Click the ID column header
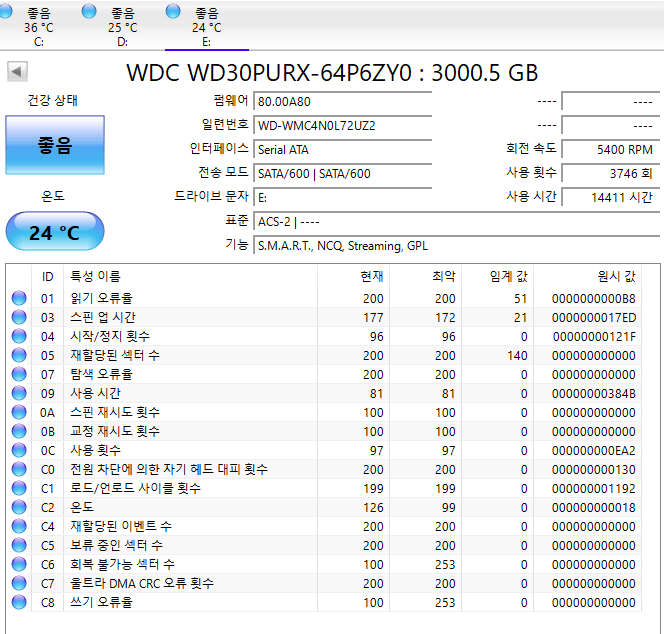This screenshot has height=634, width=664. pos(47,277)
